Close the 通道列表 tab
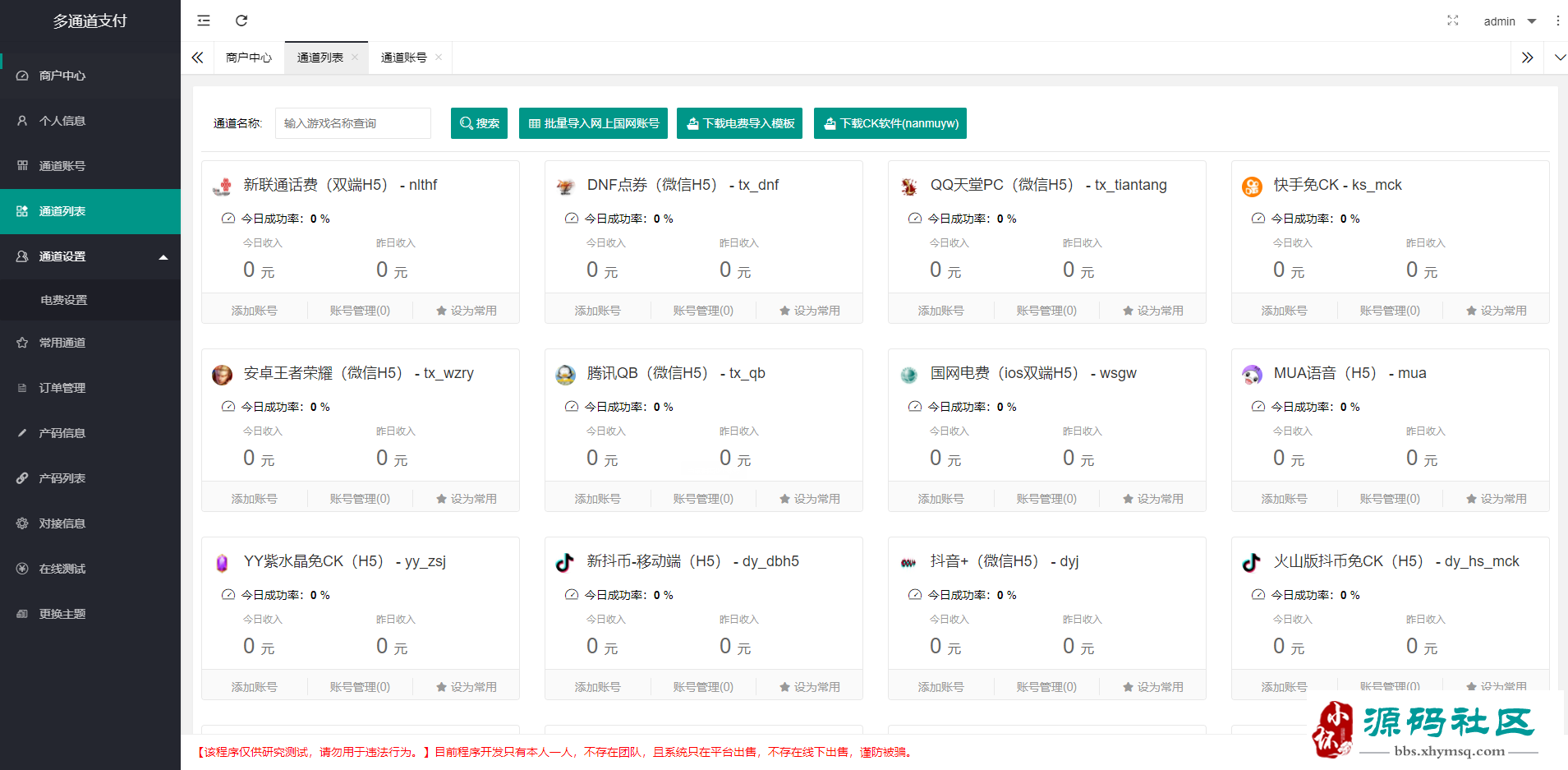This screenshot has width=1568, height=770. [355, 57]
